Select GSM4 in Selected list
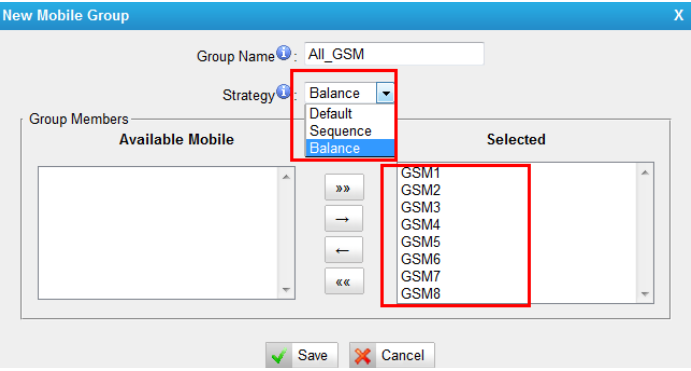Screen dimensions: 691x371 [420, 224]
